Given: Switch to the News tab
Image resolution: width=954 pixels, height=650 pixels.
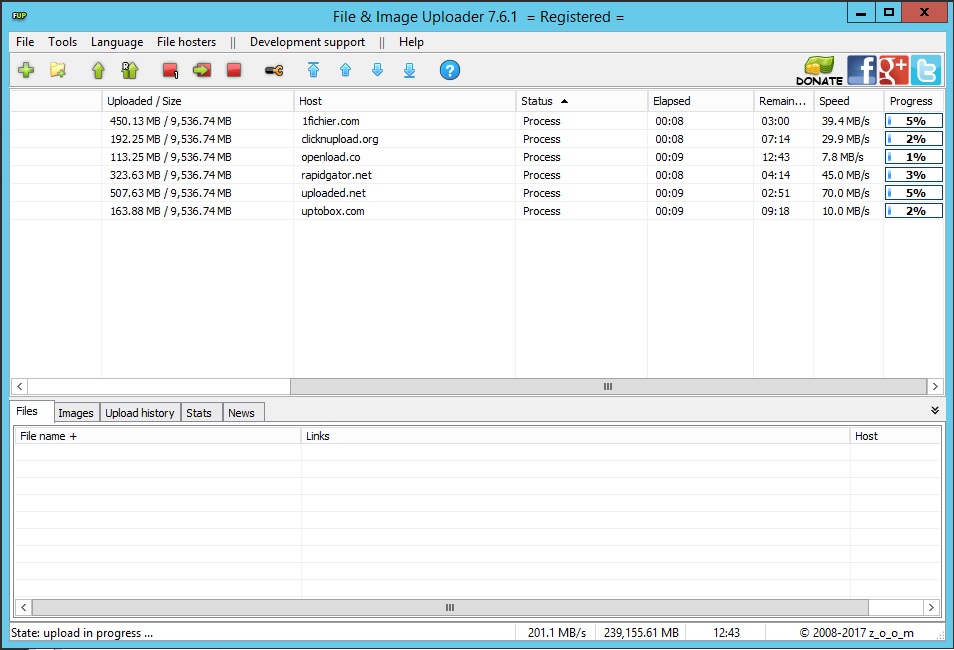Looking at the screenshot, I should [242, 413].
